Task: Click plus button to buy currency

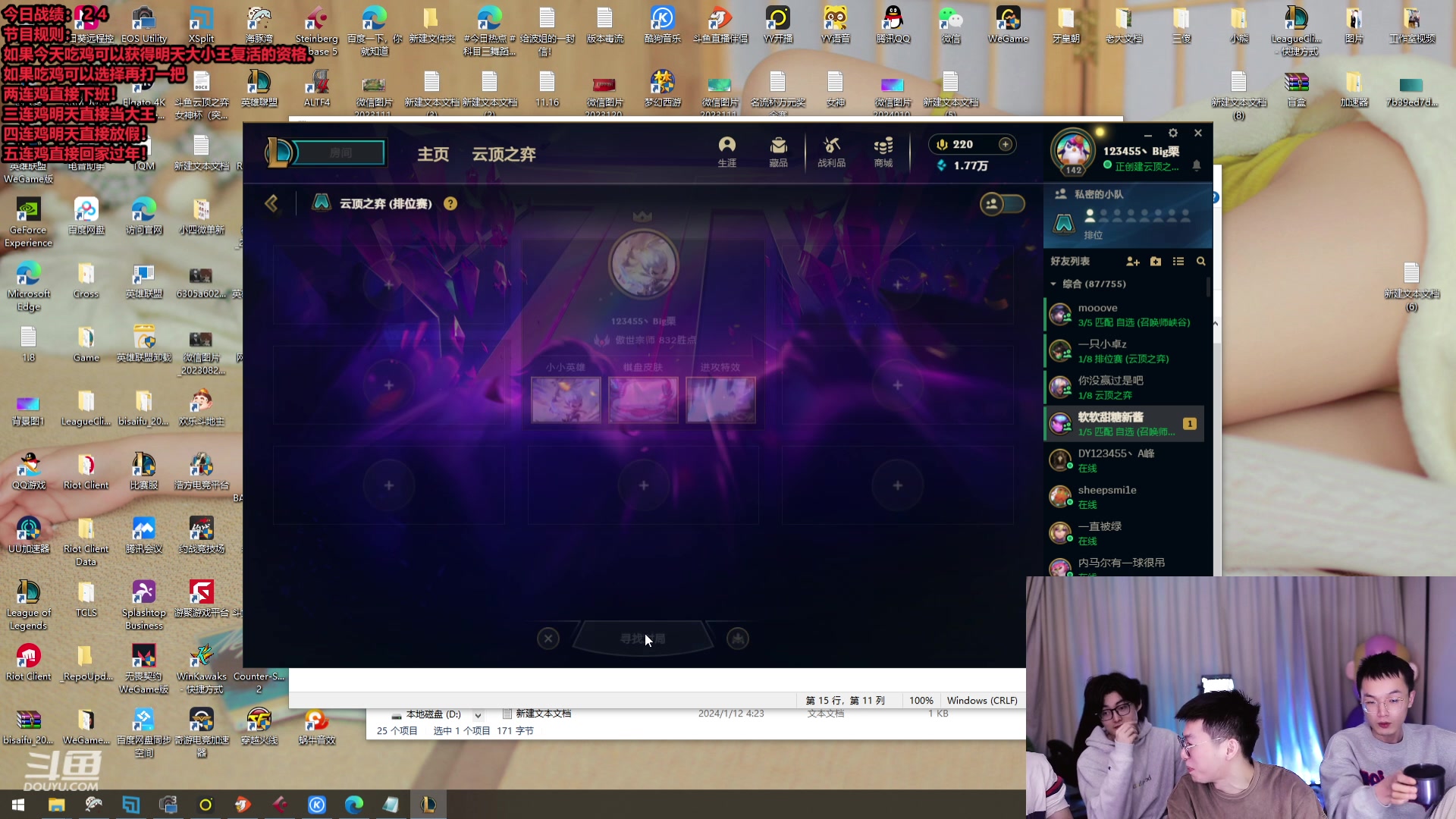Action: (1005, 144)
